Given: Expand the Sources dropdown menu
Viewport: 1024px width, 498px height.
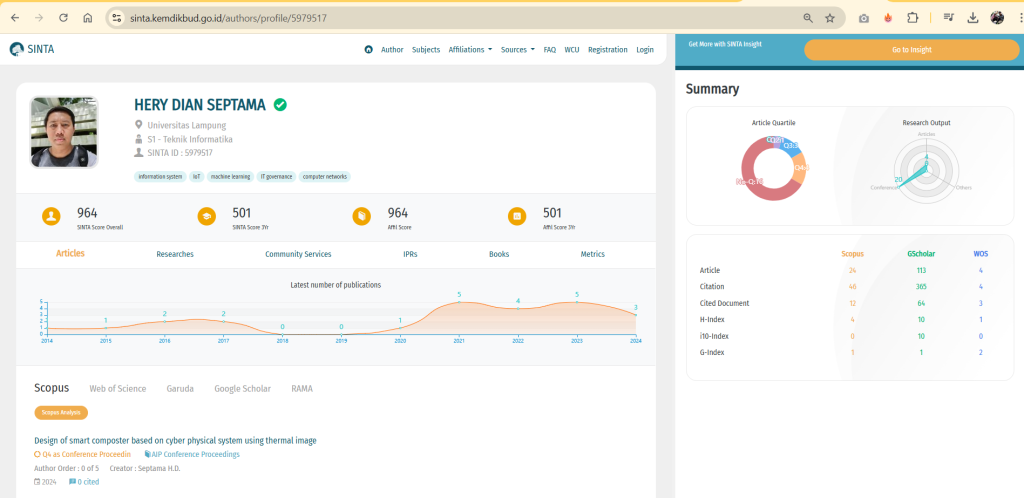Looking at the screenshot, I should pos(517,49).
